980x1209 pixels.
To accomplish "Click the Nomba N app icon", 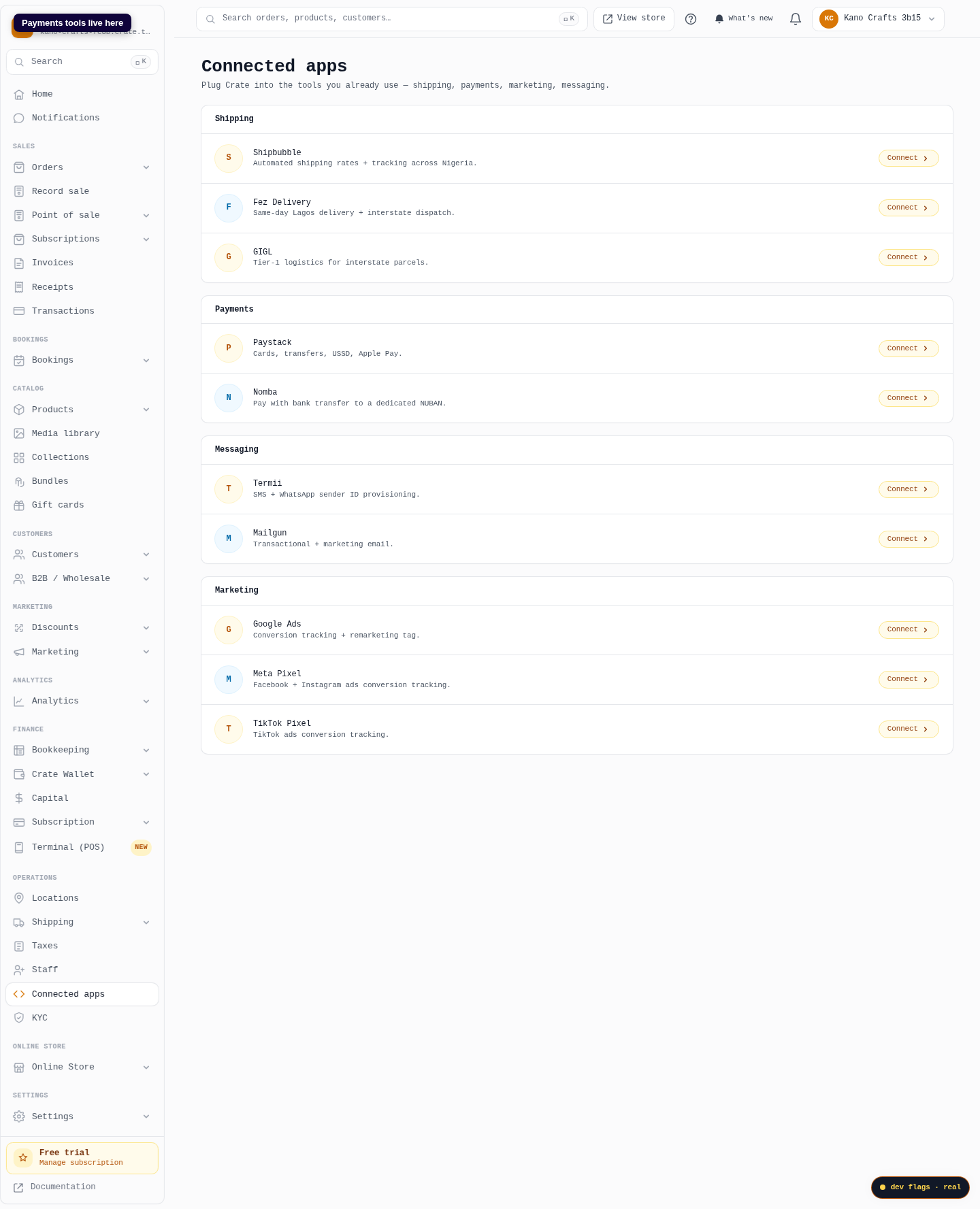I will [x=229, y=398].
